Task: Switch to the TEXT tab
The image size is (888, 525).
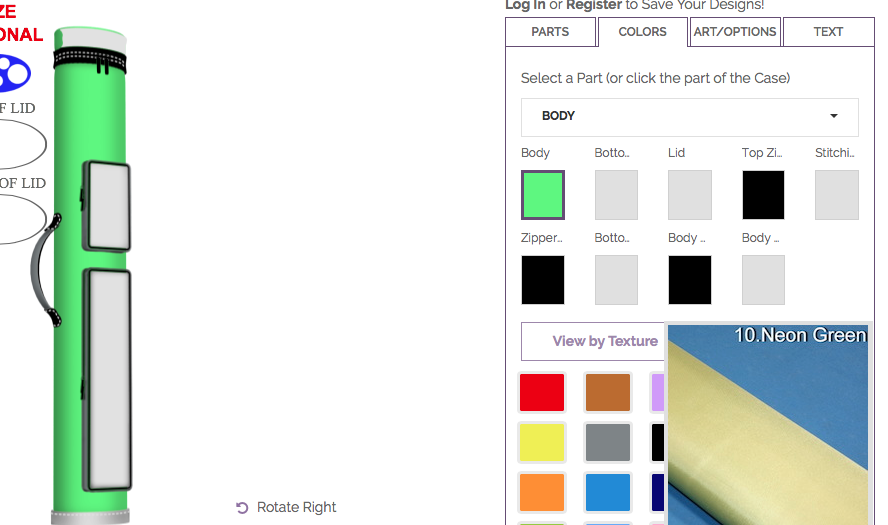Action: 828,32
